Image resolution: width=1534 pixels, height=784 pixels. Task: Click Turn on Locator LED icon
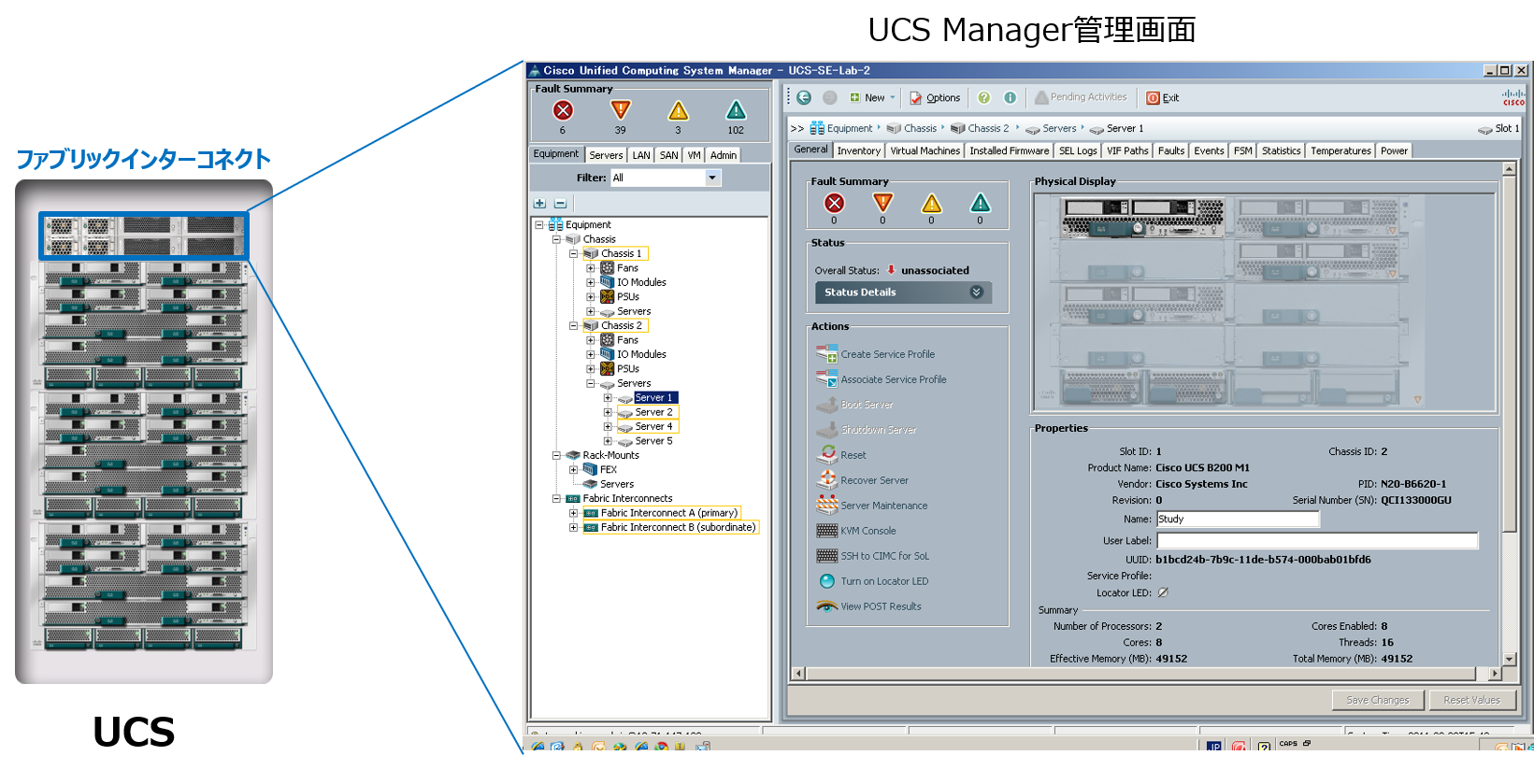pos(826,581)
